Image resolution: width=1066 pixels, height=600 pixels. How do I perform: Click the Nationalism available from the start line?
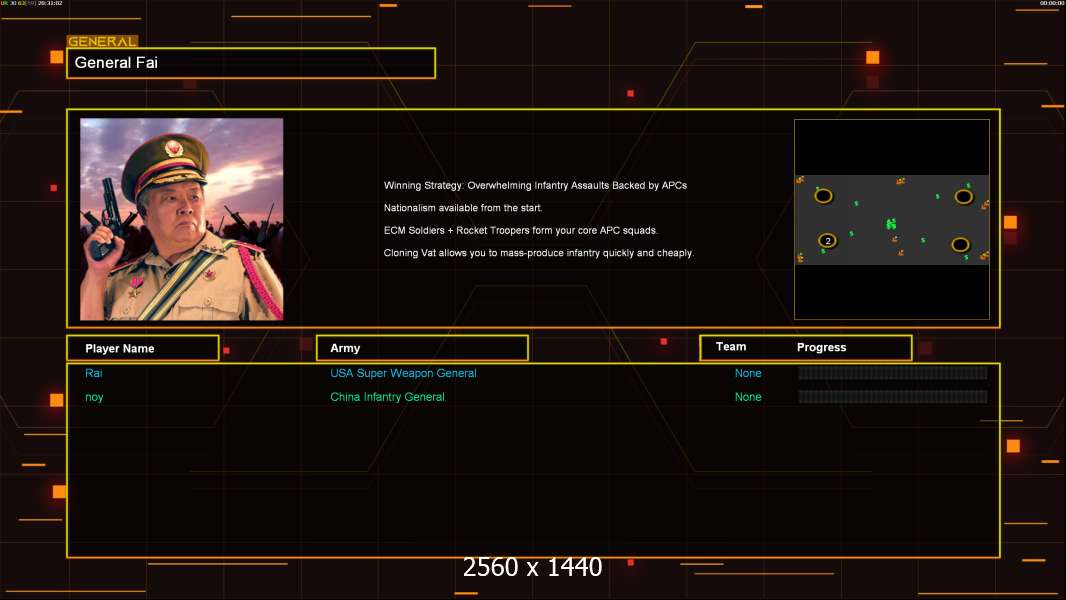[x=463, y=208]
